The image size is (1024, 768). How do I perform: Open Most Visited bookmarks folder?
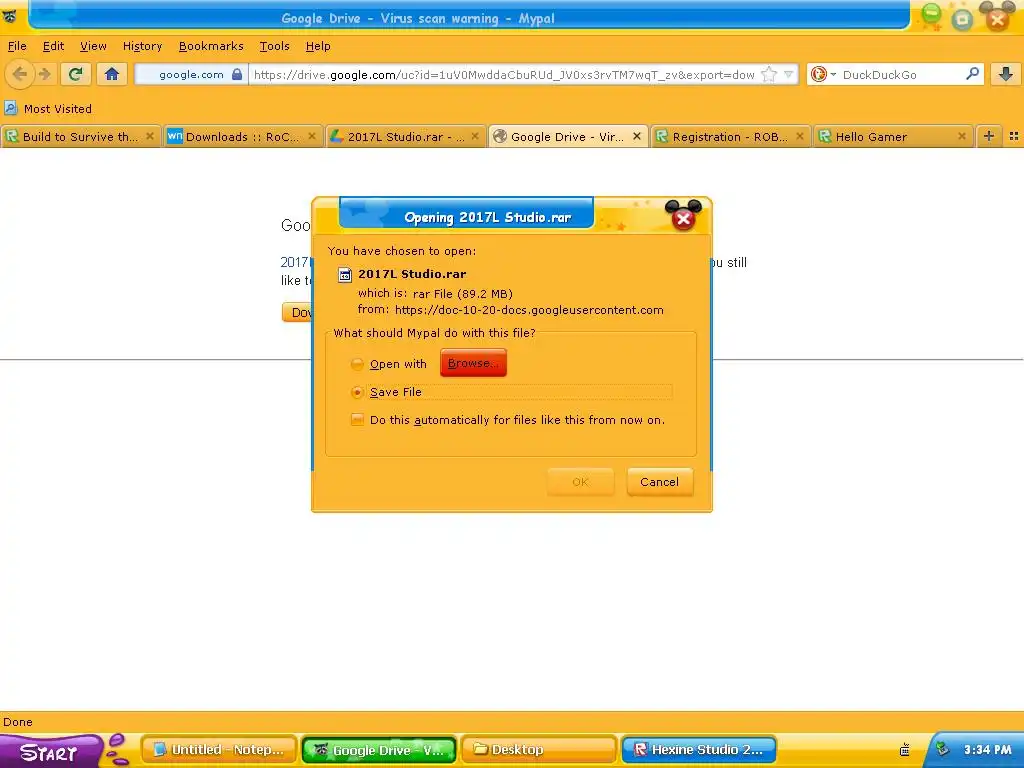coord(48,108)
